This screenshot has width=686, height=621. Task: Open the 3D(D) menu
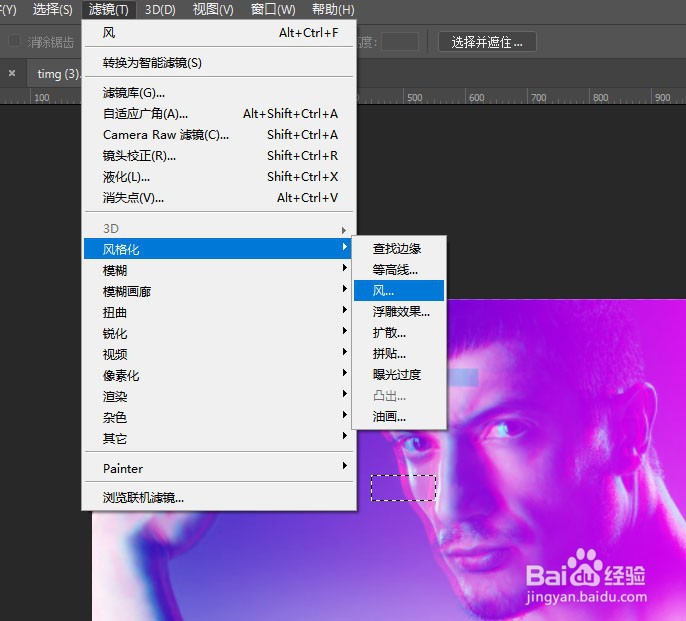[160, 9]
